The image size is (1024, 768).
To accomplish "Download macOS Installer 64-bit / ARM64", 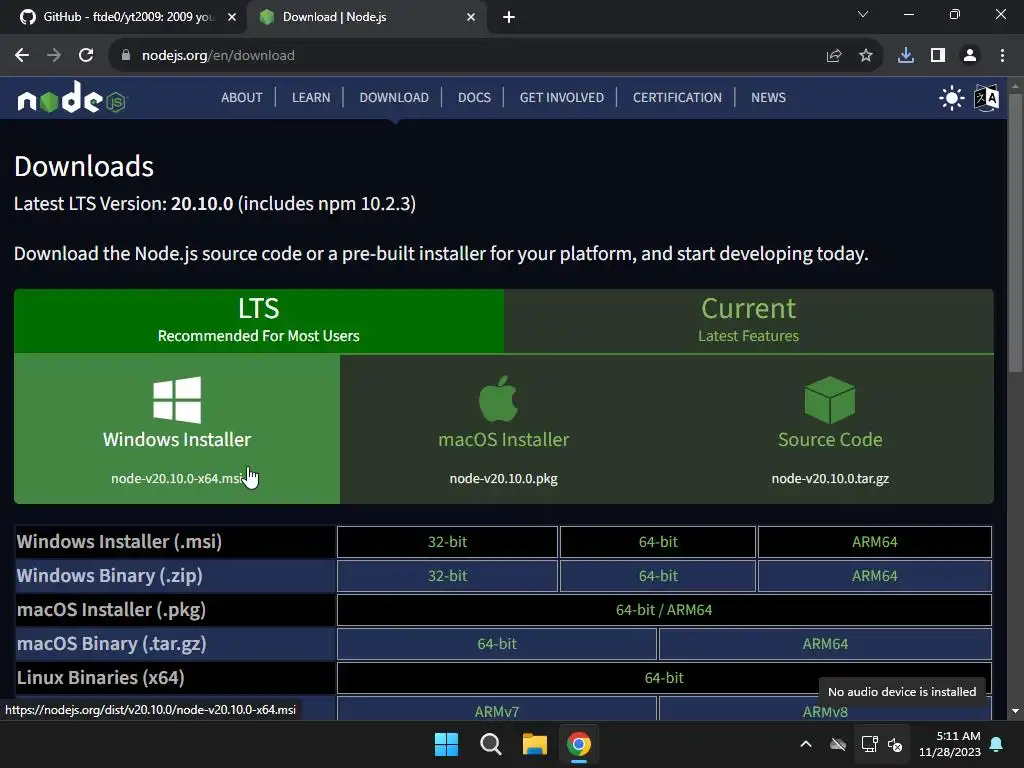I will click(x=664, y=610).
